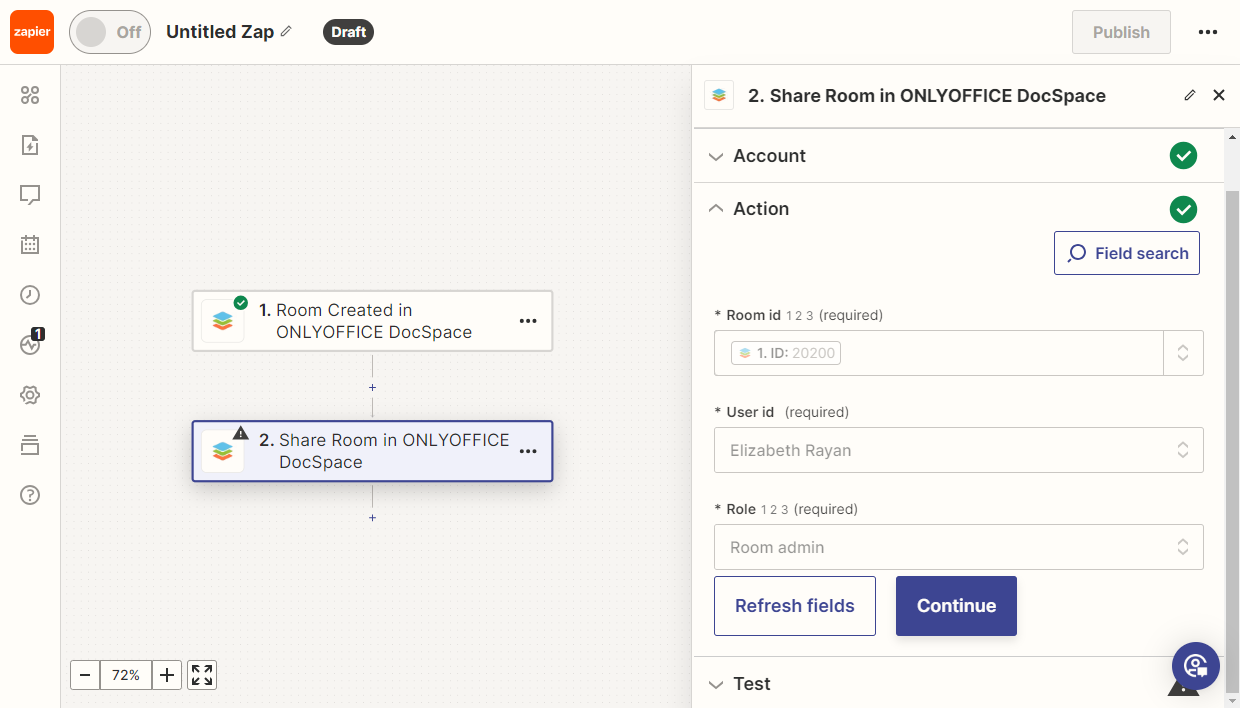Image resolution: width=1240 pixels, height=708 pixels.
Task: Open the three-dot menu beside Publish
Action: pyautogui.click(x=1207, y=32)
